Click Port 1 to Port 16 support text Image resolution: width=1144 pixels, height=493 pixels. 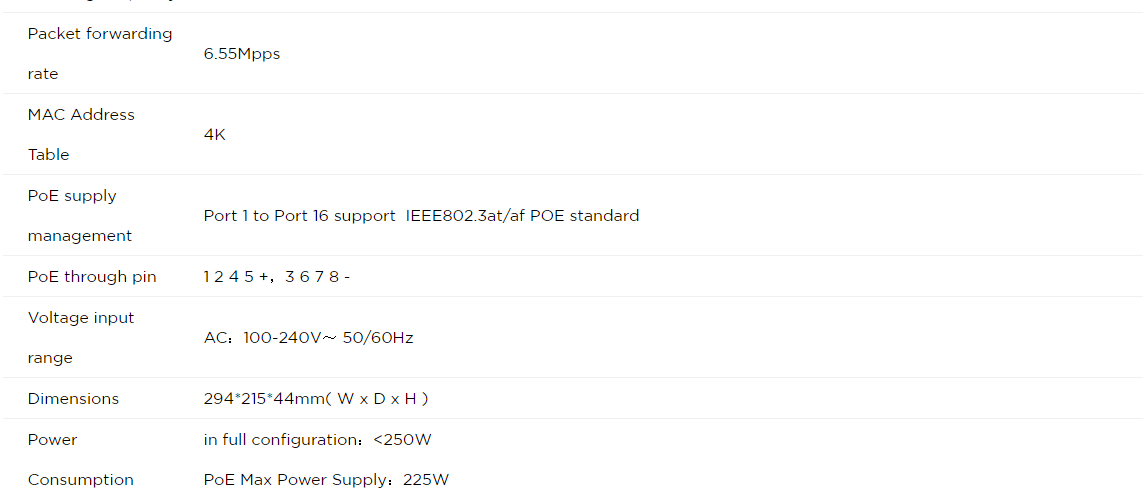[x=300, y=216]
